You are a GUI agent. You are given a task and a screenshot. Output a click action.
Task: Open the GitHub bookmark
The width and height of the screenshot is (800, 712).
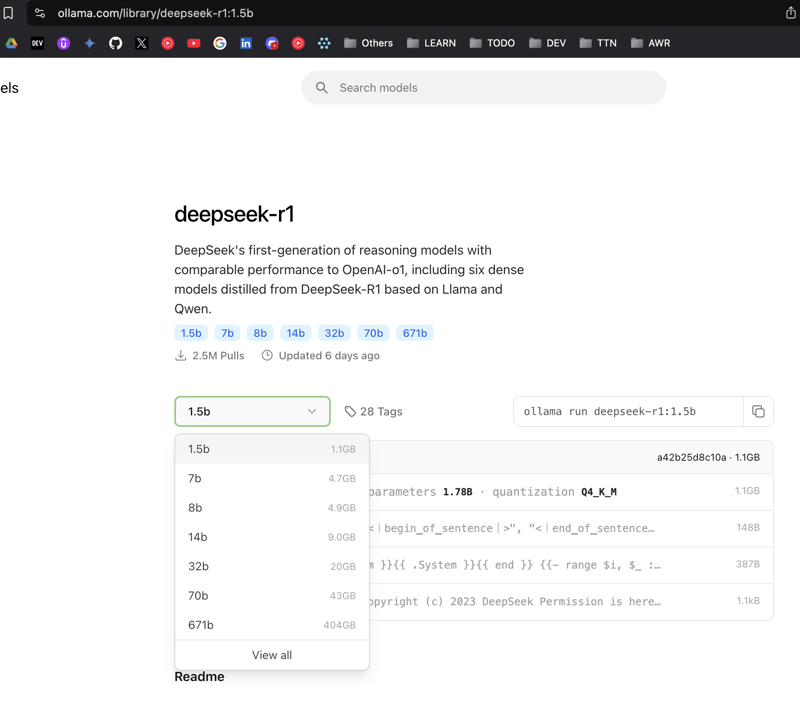pyautogui.click(x=115, y=43)
